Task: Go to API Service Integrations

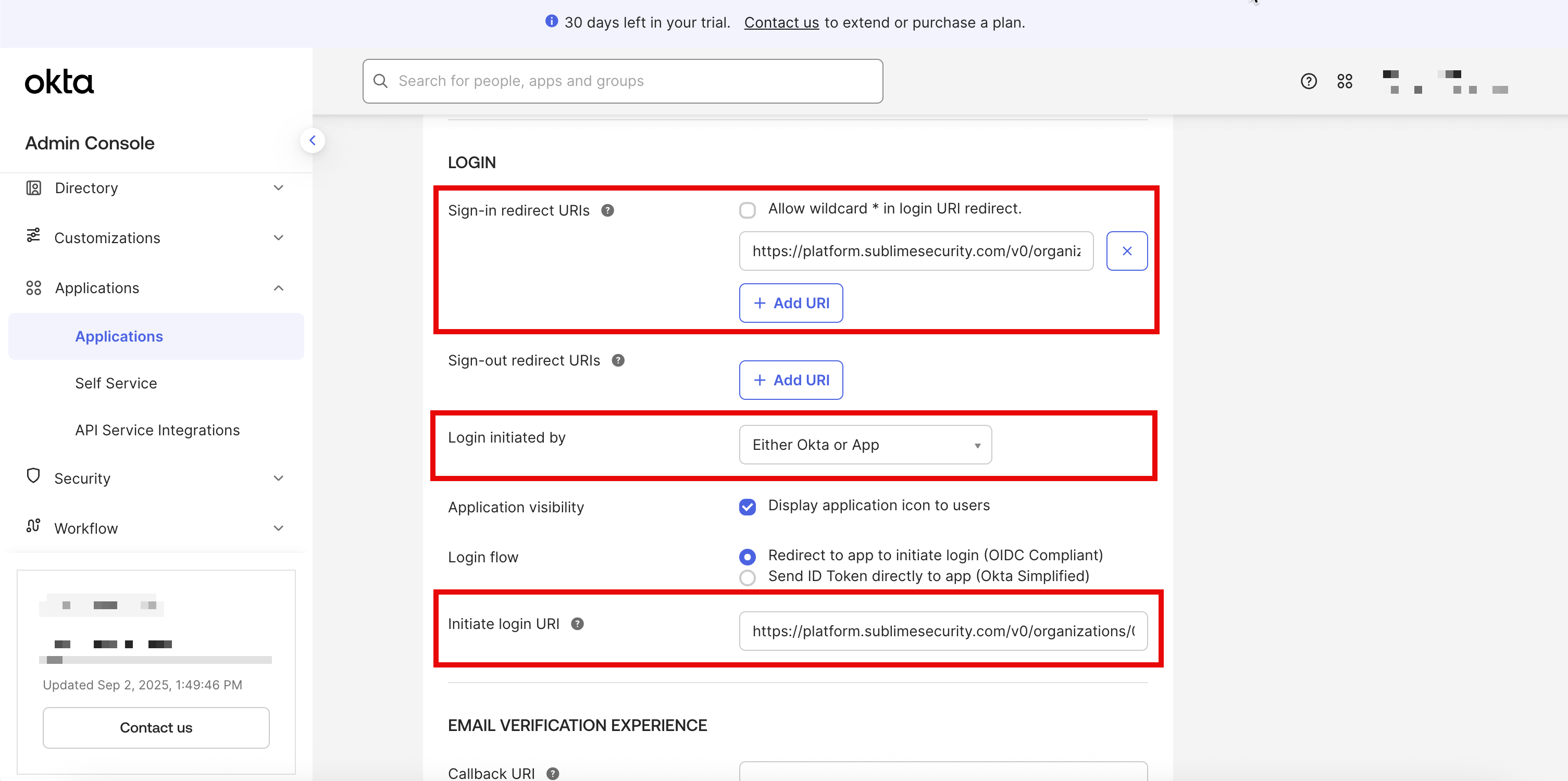Action: pos(158,430)
